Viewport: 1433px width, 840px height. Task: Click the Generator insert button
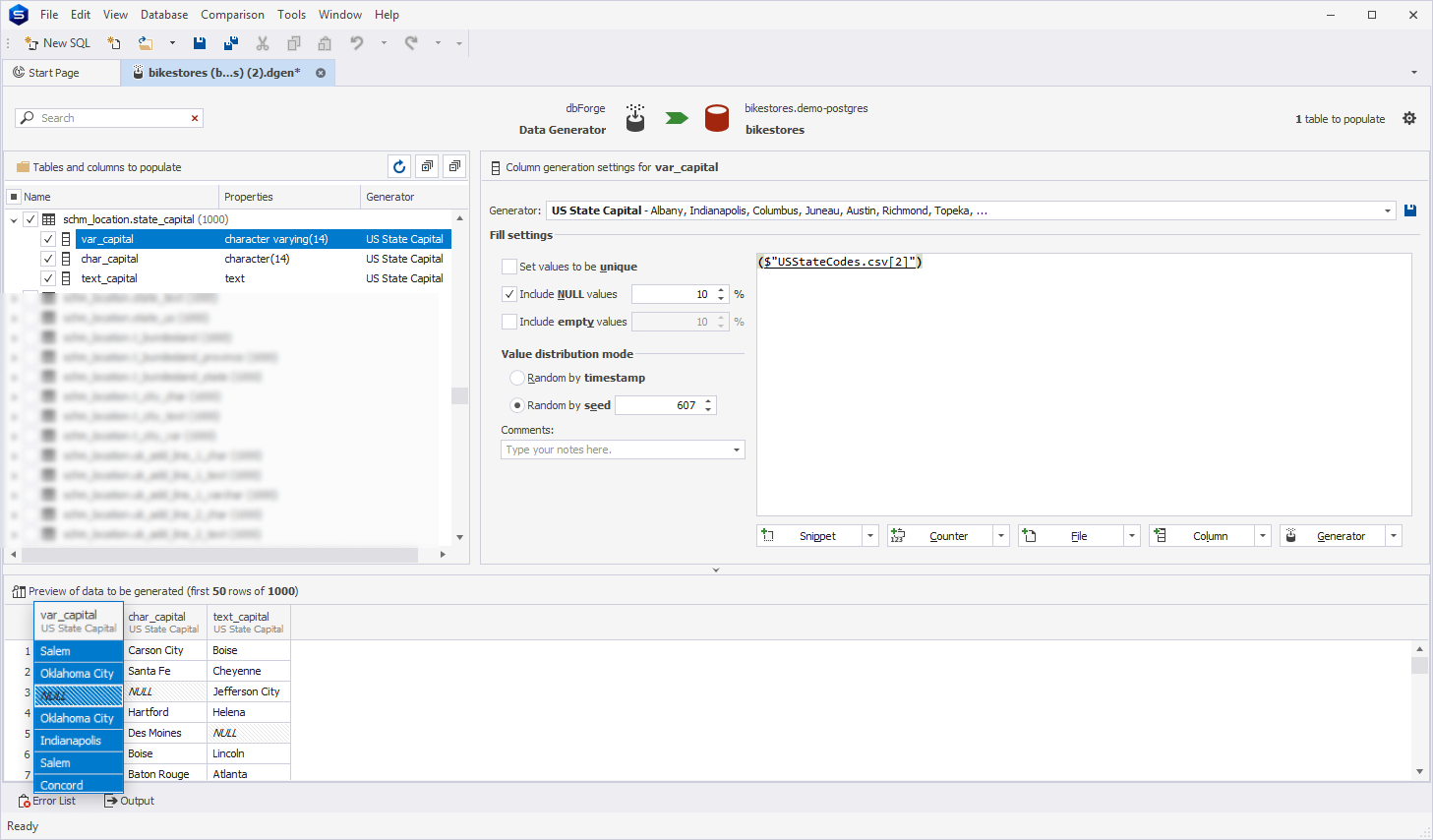pyautogui.click(x=1333, y=536)
